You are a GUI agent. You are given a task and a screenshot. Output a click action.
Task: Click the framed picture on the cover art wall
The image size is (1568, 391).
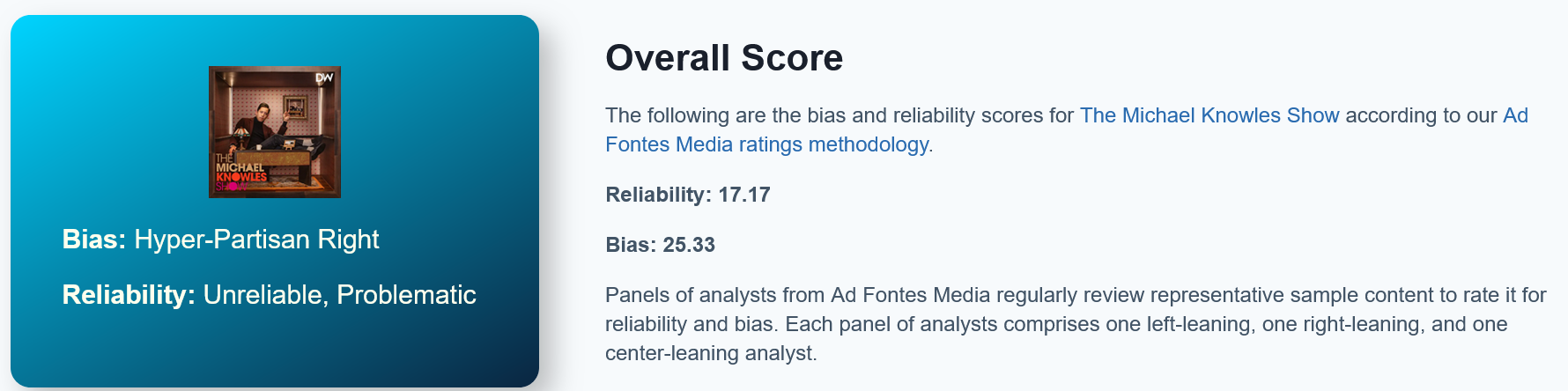coord(296,107)
